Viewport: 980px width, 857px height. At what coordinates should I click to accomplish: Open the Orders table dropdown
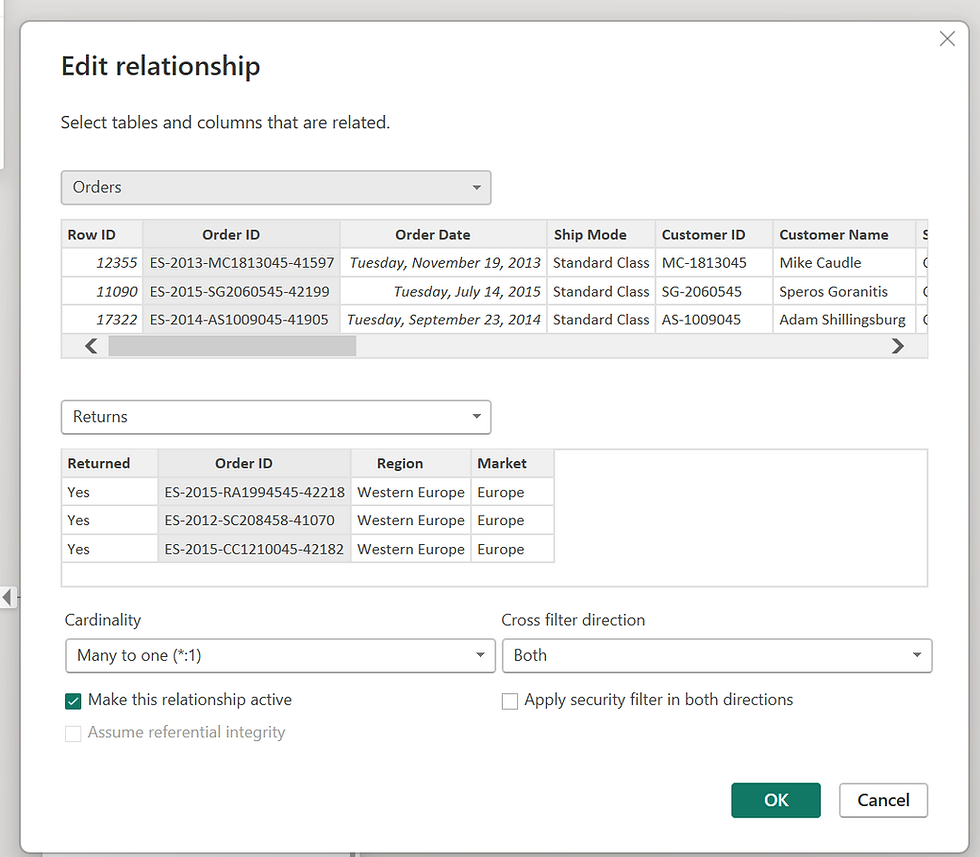276,188
